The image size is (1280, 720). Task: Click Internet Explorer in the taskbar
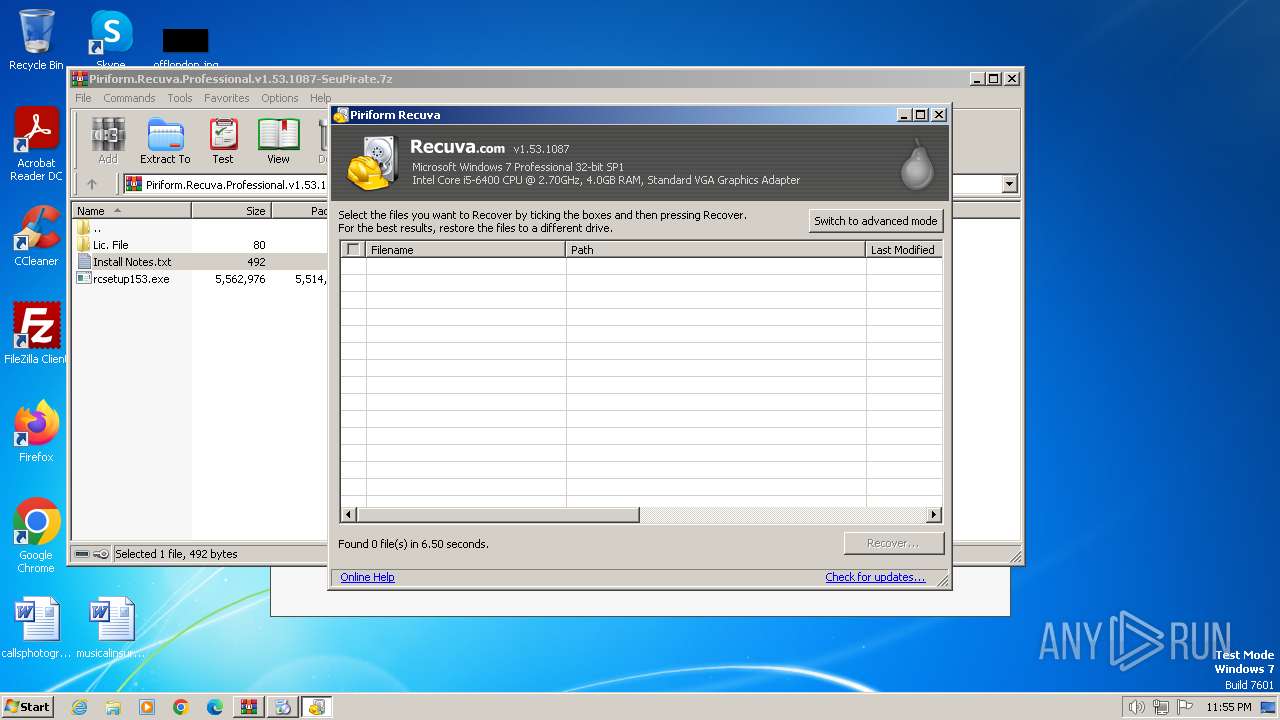(x=79, y=707)
